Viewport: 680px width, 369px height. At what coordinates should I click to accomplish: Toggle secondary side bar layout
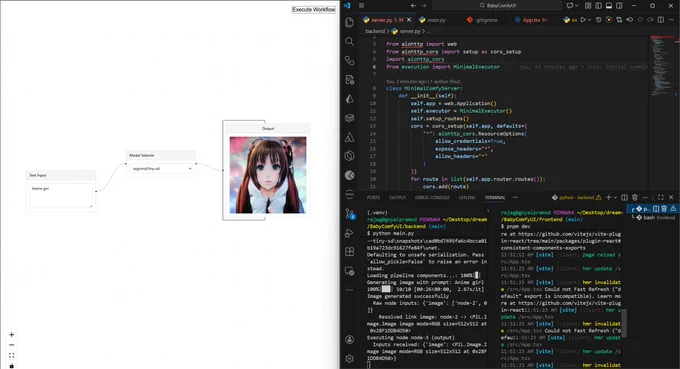(619, 6)
